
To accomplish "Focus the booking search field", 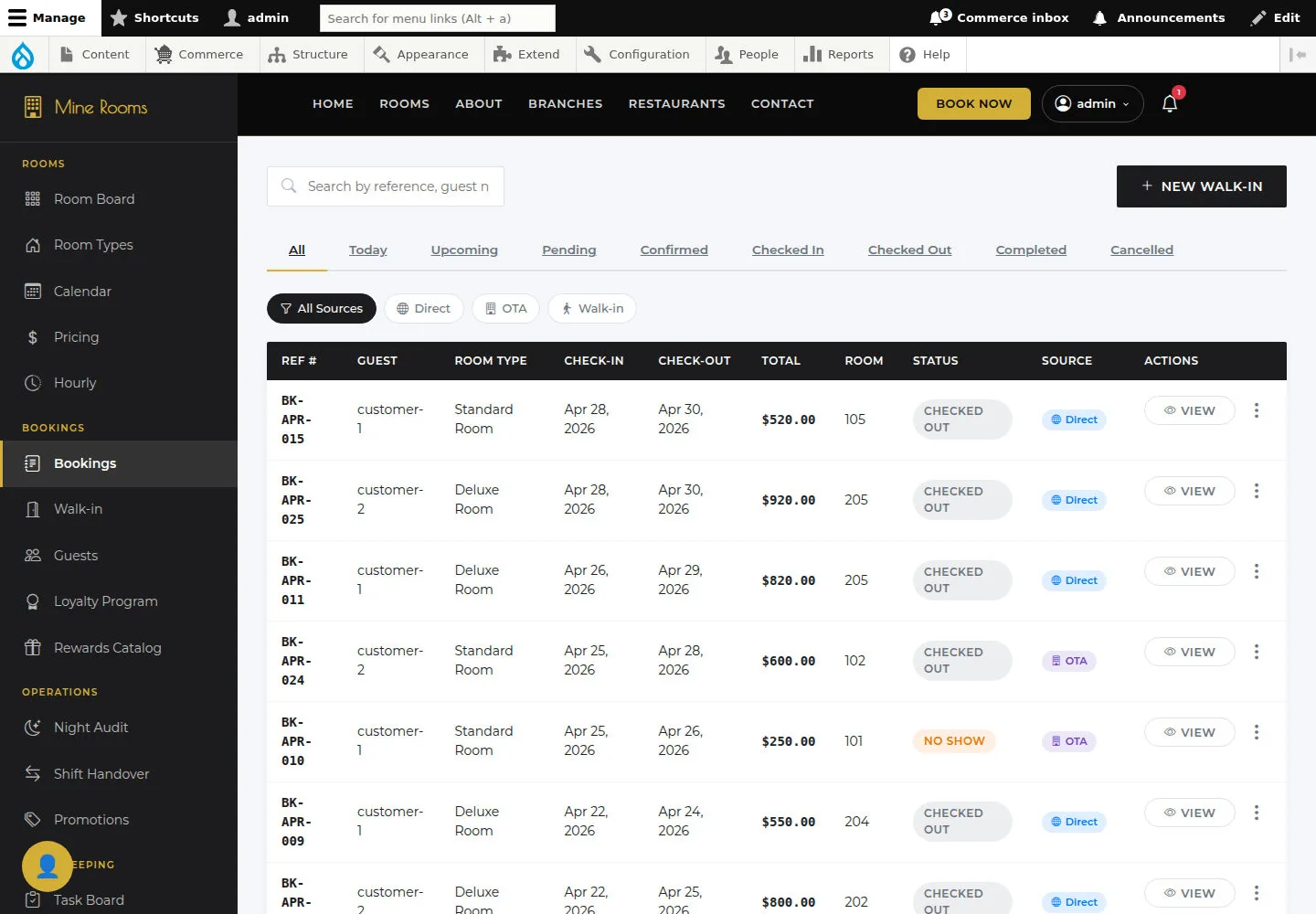I will 386,186.
